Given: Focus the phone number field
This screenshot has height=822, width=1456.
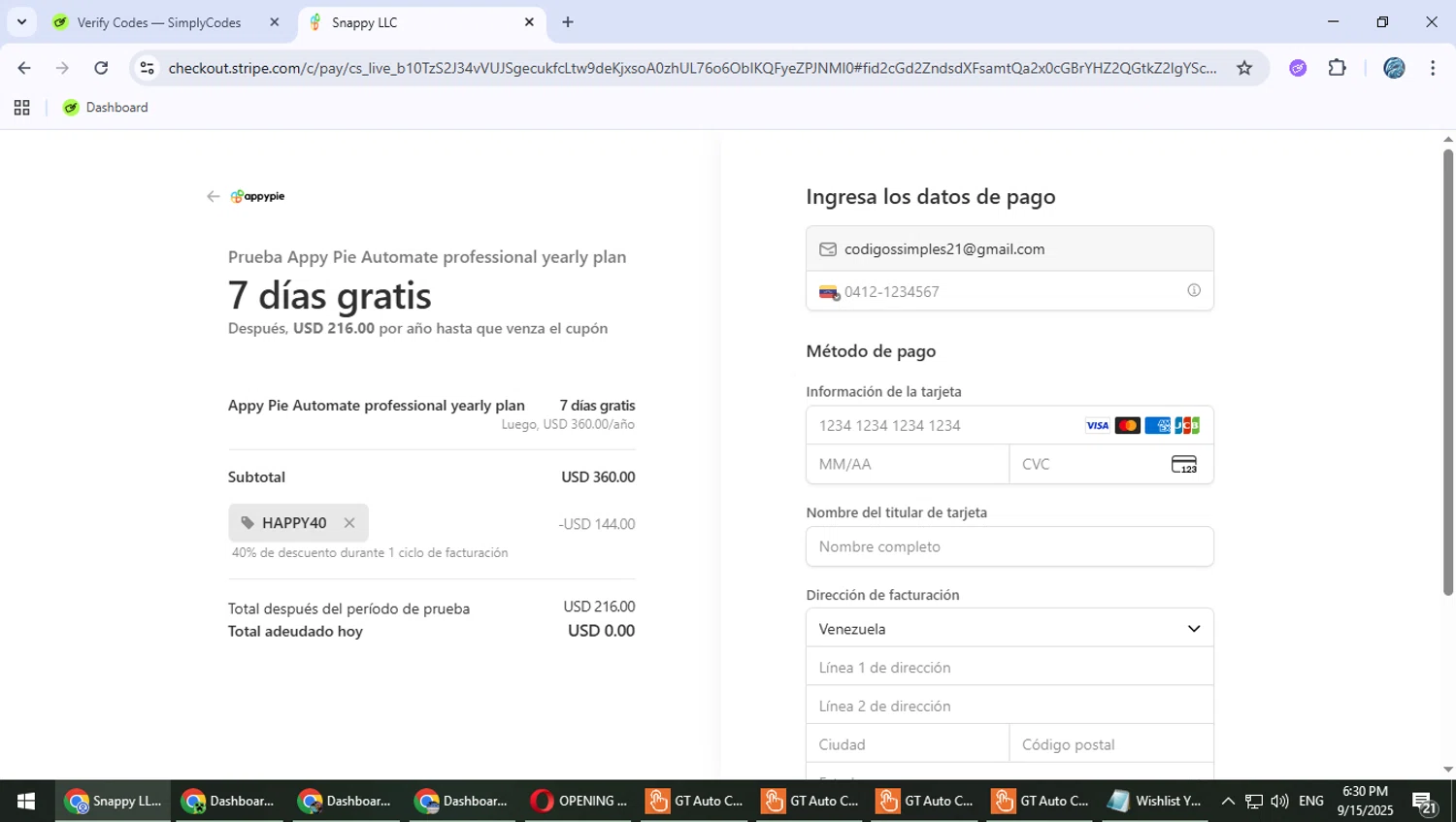Looking at the screenshot, I should point(1009,291).
